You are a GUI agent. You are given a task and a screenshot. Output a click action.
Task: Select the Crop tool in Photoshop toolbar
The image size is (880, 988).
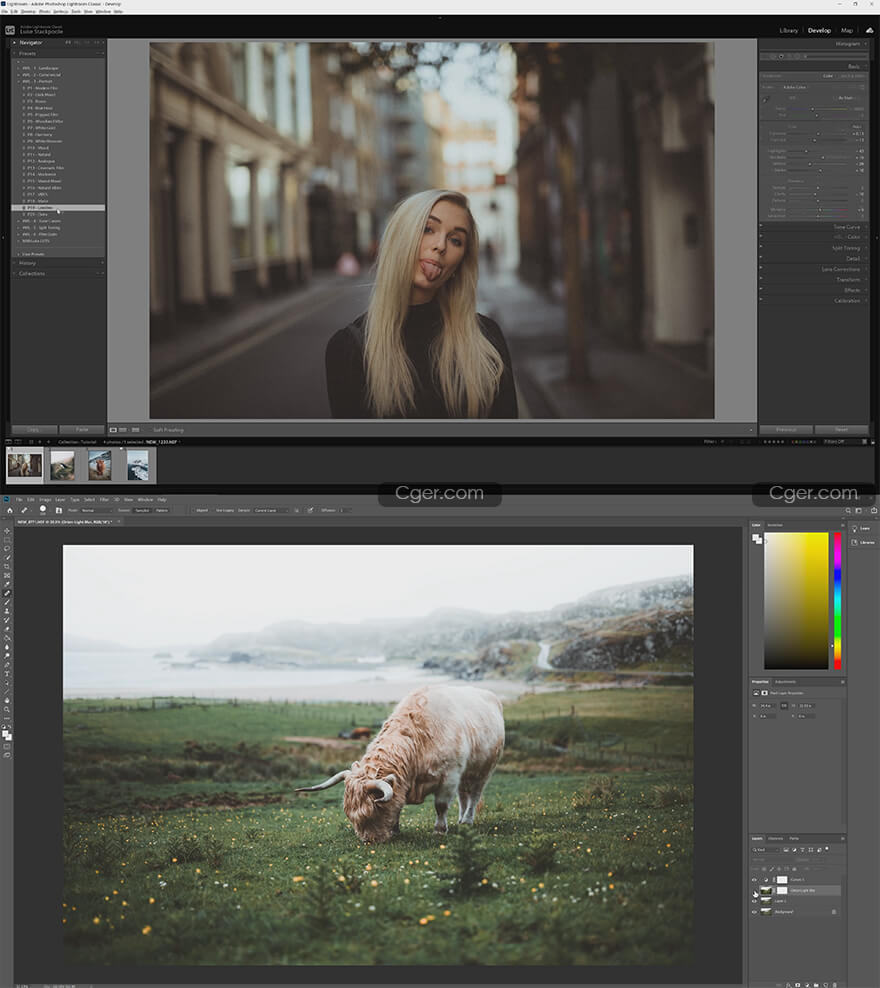[x=7, y=566]
